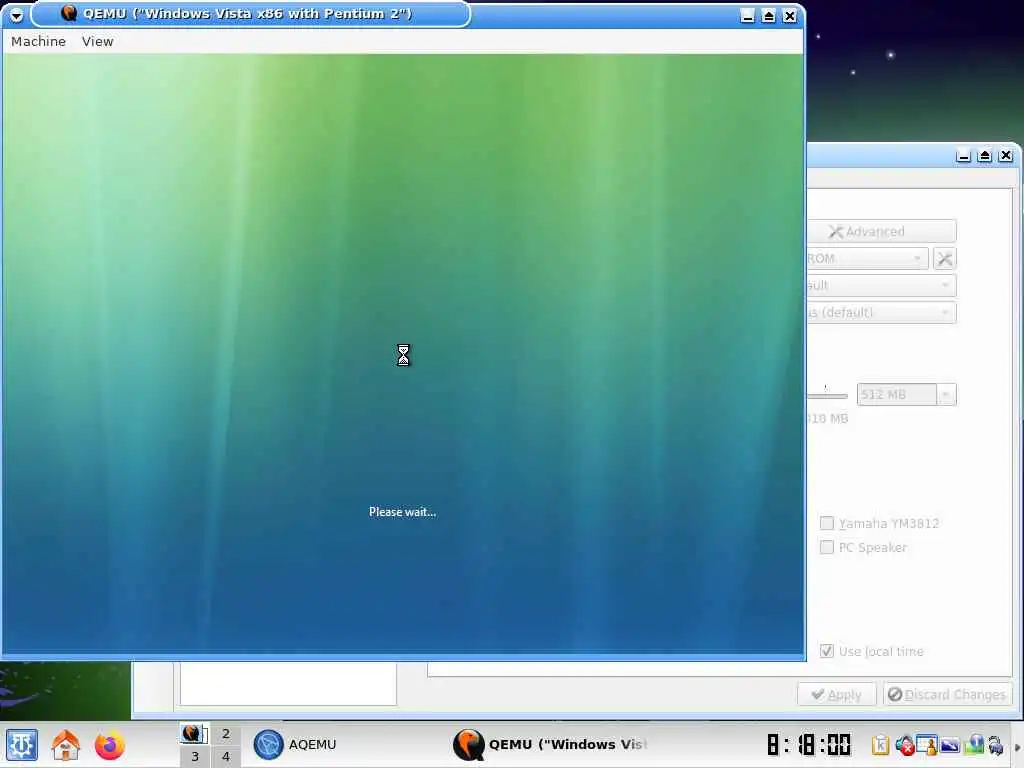Click the rightmost system tray icon

point(996,745)
